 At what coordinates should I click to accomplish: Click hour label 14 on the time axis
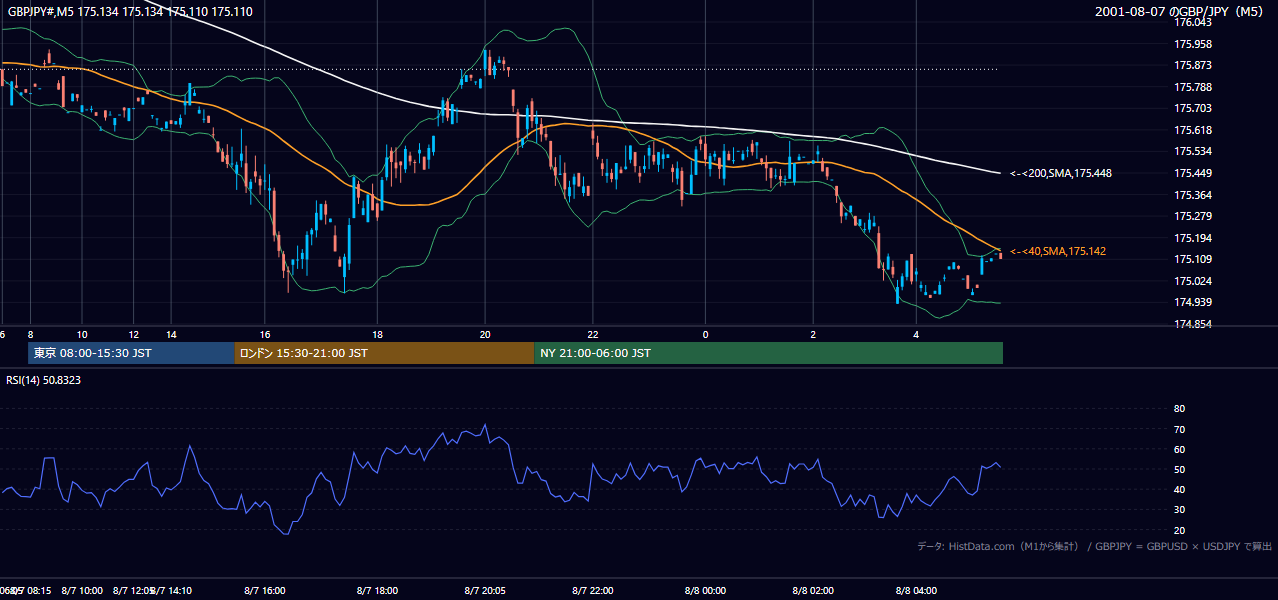pyautogui.click(x=171, y=334)
